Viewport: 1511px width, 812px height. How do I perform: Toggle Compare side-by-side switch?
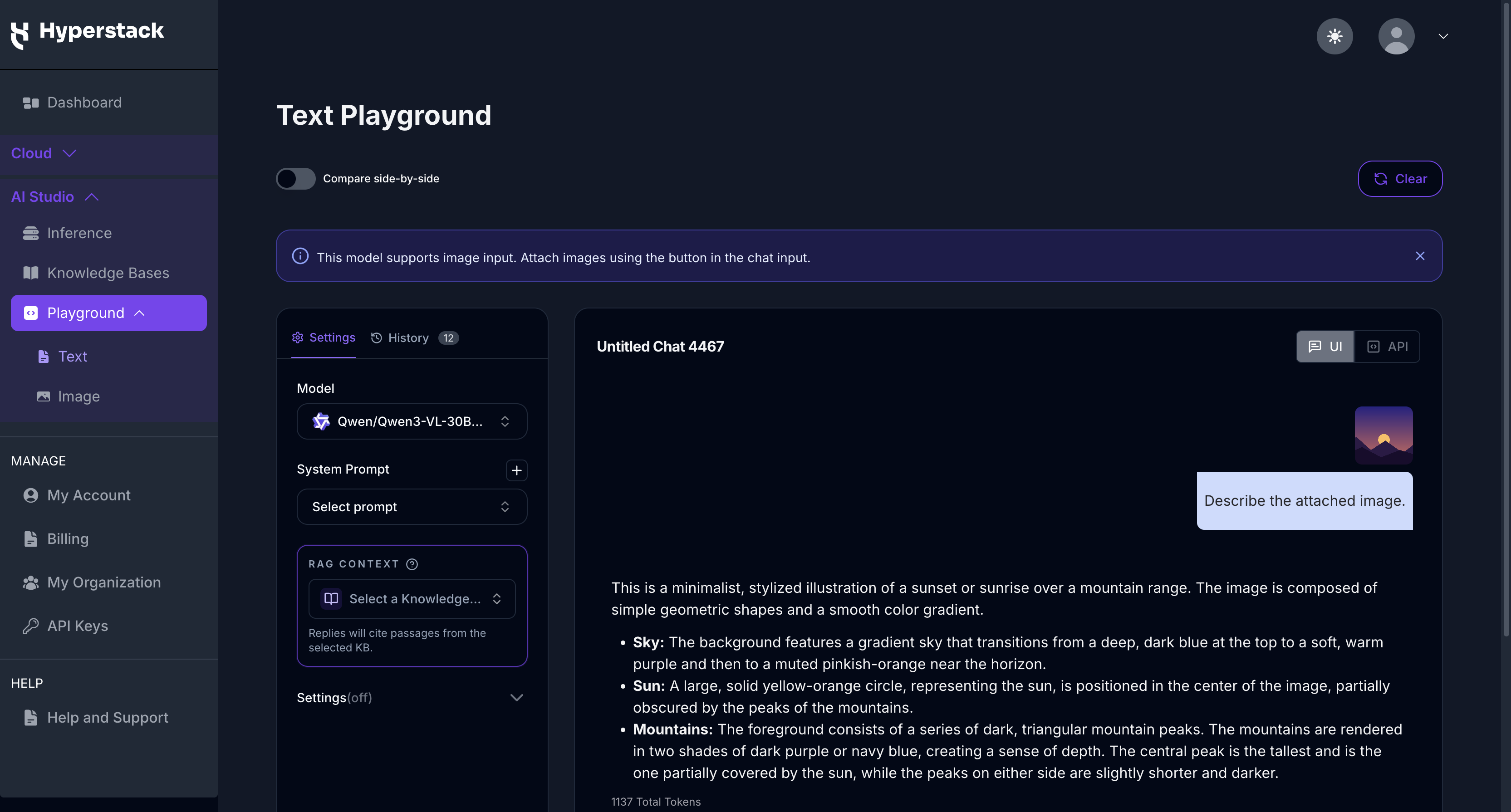(x=296, y=179)
